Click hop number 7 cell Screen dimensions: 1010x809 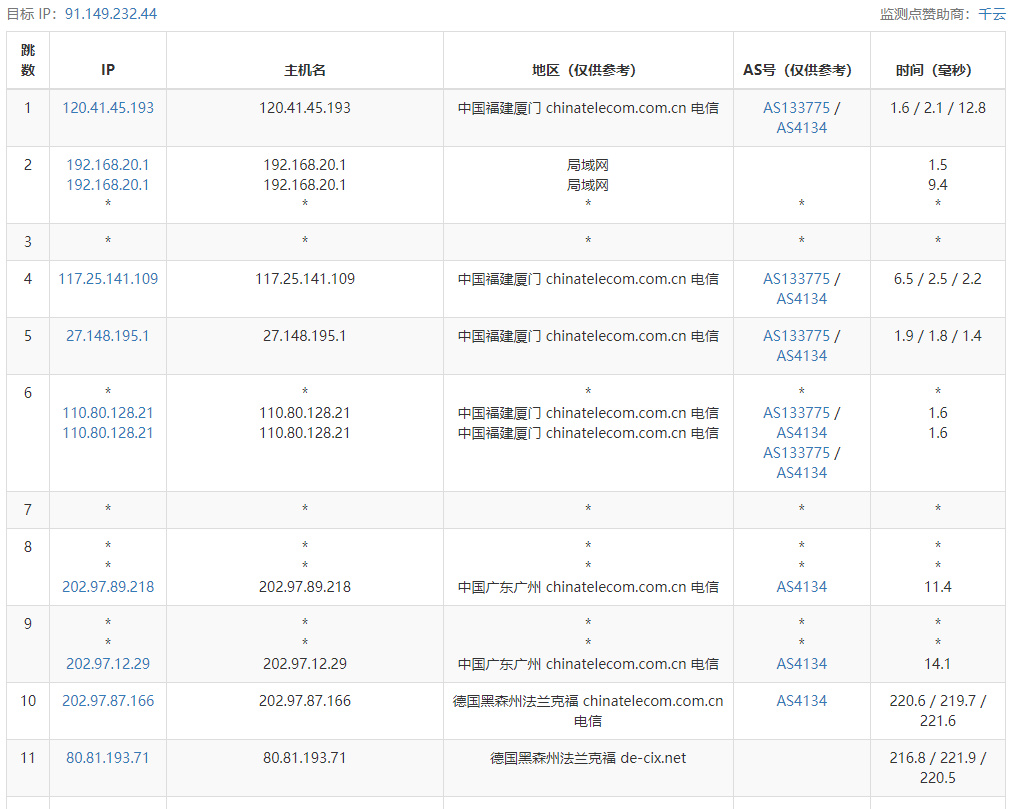tap(28, 509)
